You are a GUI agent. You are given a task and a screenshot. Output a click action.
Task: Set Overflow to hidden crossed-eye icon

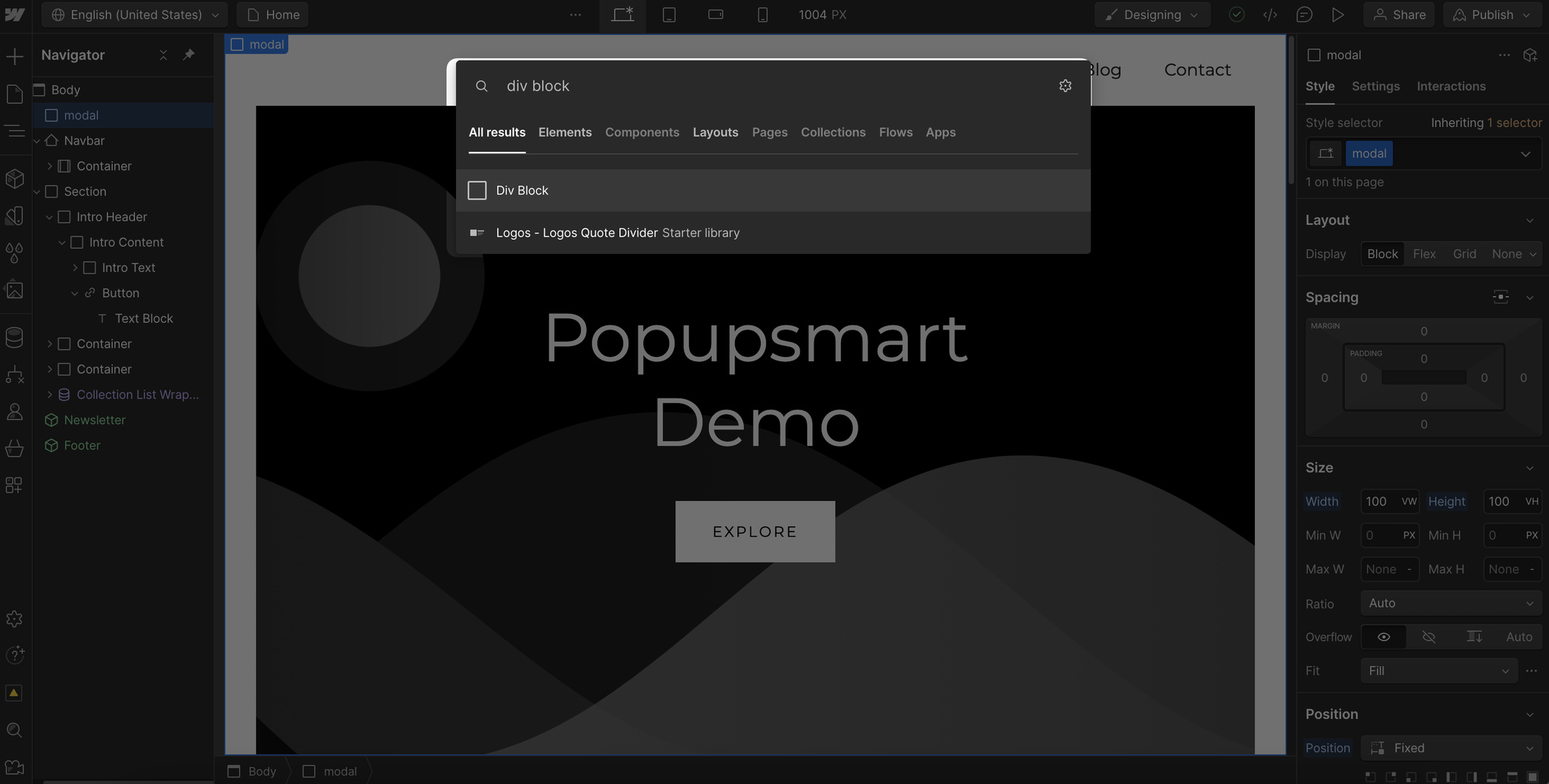point(1429,637)
